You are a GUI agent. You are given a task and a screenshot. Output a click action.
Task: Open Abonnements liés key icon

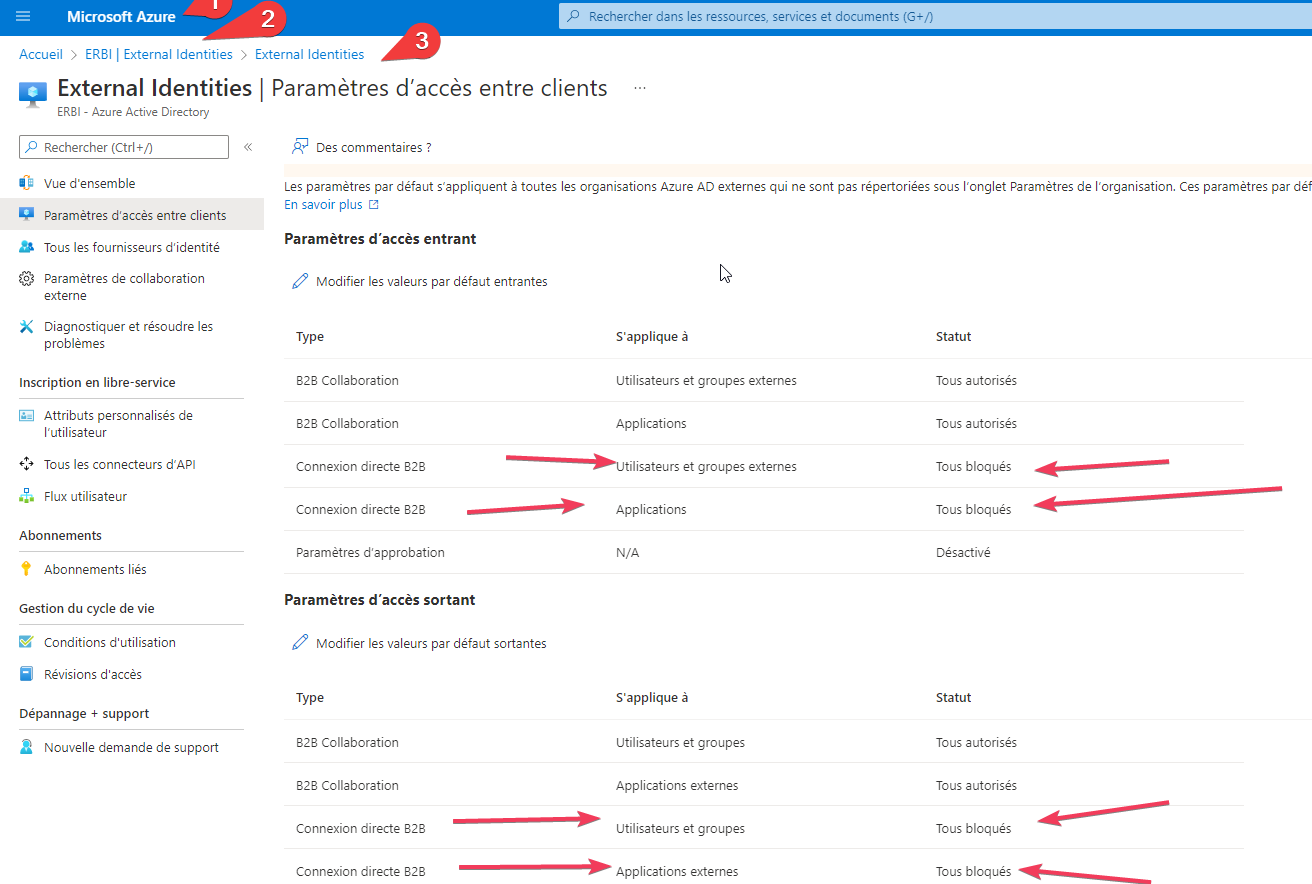27,569
